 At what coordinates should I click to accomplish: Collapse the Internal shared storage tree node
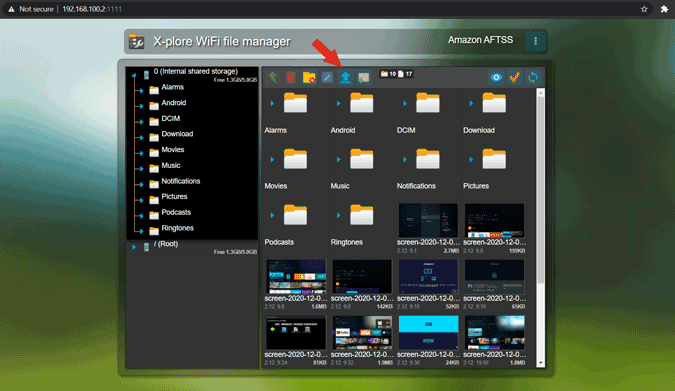coord(134,75)
